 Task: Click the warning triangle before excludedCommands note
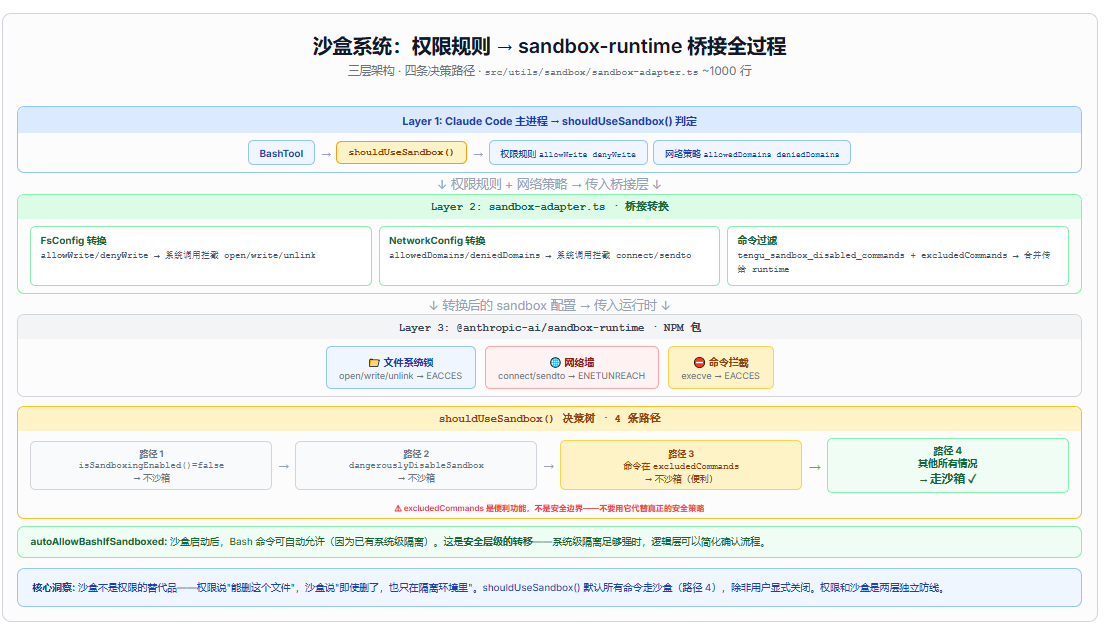398,508
